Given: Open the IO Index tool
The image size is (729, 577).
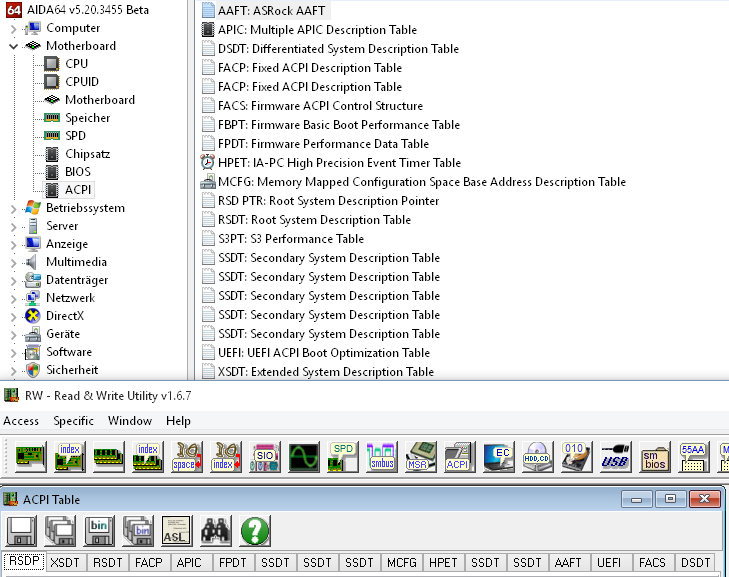Looking at the screenshot, I should [225, 457].
